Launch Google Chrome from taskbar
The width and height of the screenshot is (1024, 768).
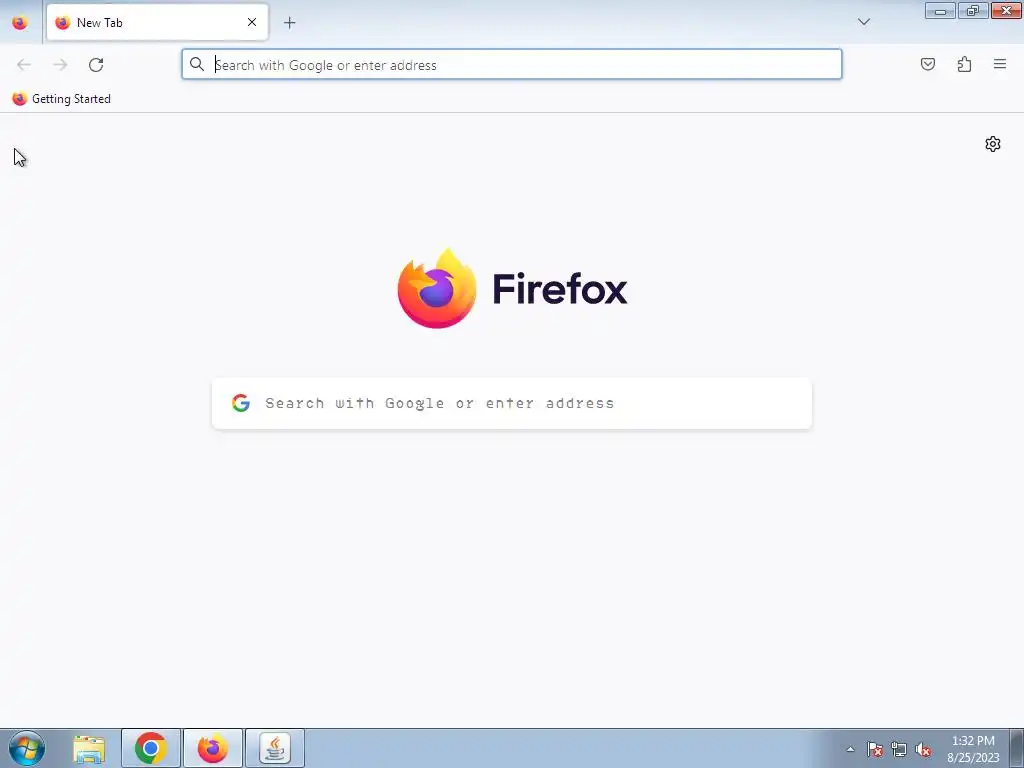click(x=151, y=748)
